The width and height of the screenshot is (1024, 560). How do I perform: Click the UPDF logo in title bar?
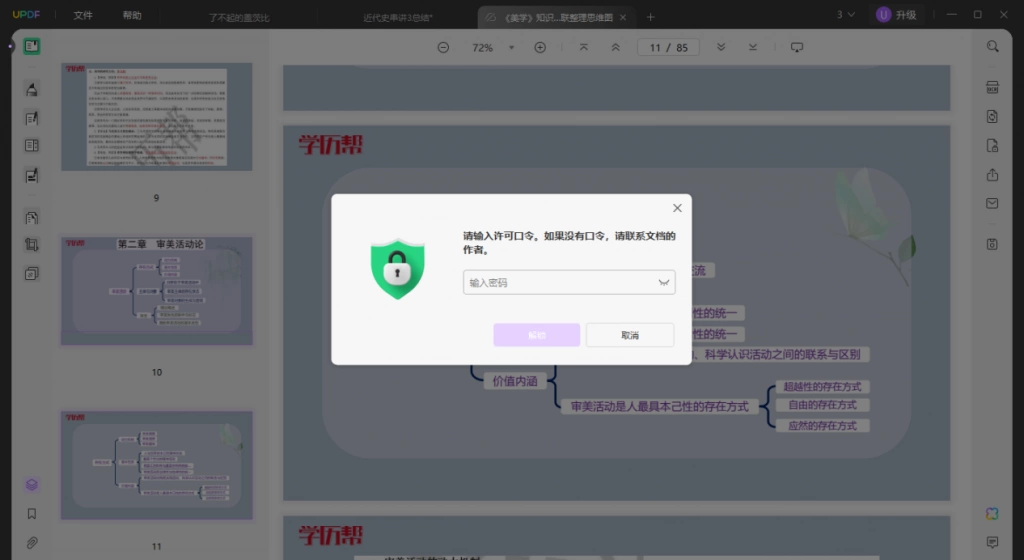(26, 14)
